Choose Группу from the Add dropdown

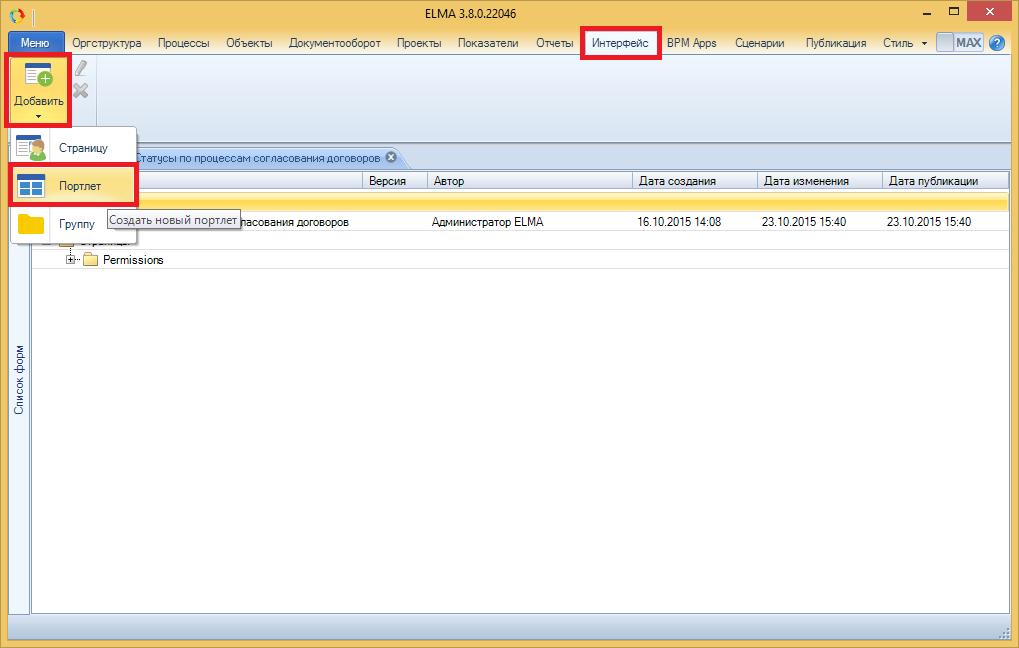click(x=76, y=224)
